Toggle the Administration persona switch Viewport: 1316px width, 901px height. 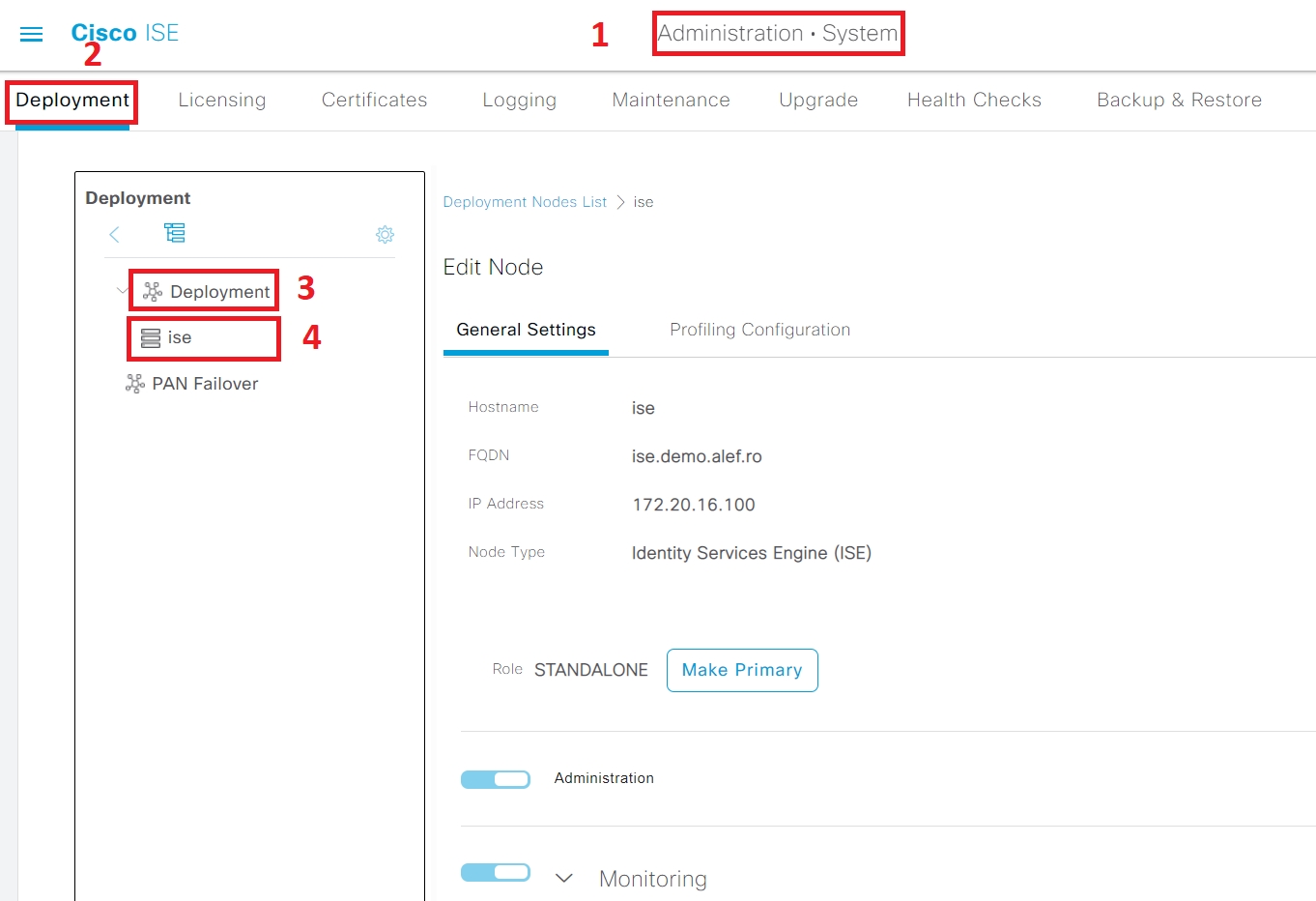click(x=496, y=779)
